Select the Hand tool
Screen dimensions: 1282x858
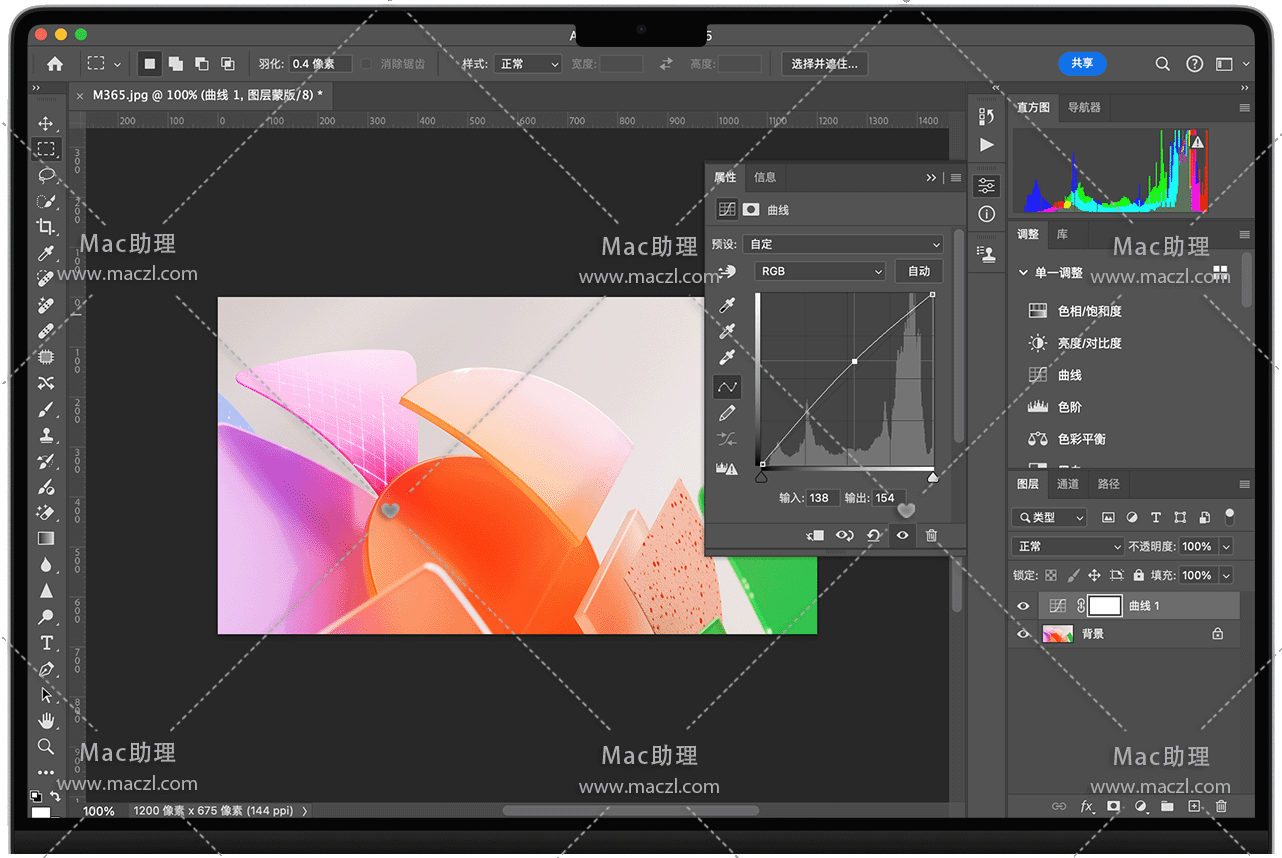coord(46,720)
